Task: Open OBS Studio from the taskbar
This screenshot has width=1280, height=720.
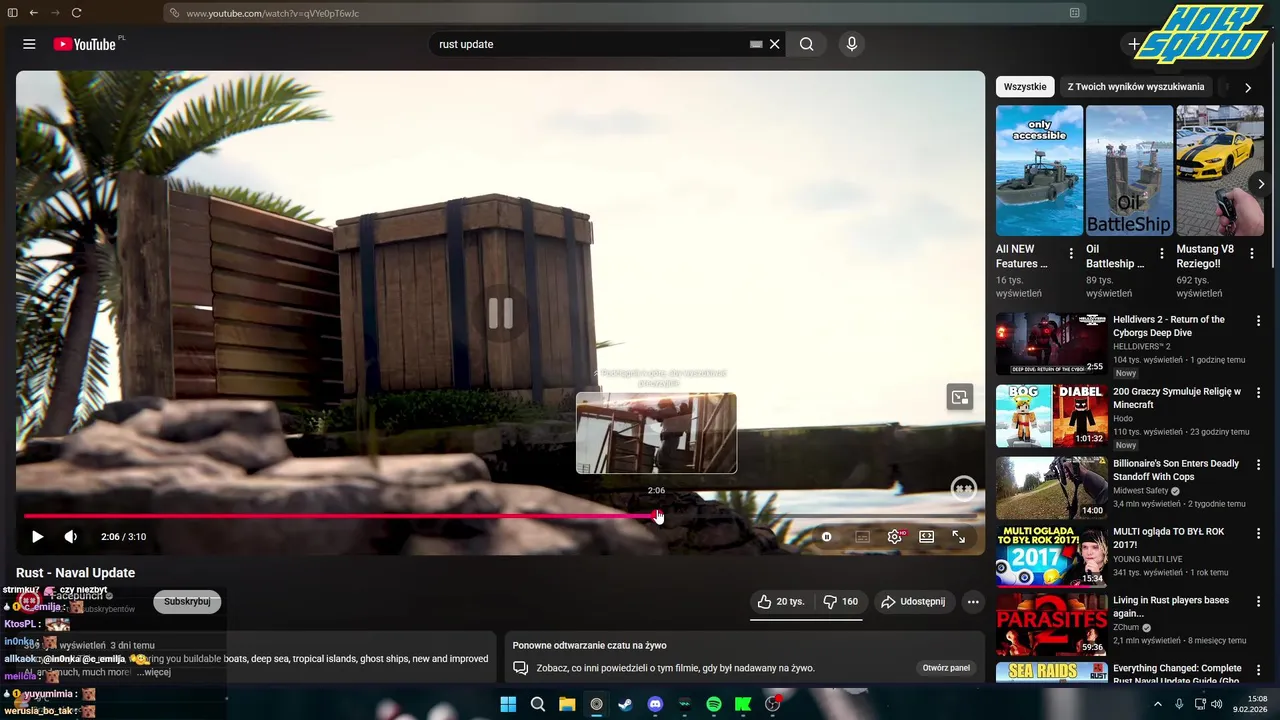Action: [773, 705]
